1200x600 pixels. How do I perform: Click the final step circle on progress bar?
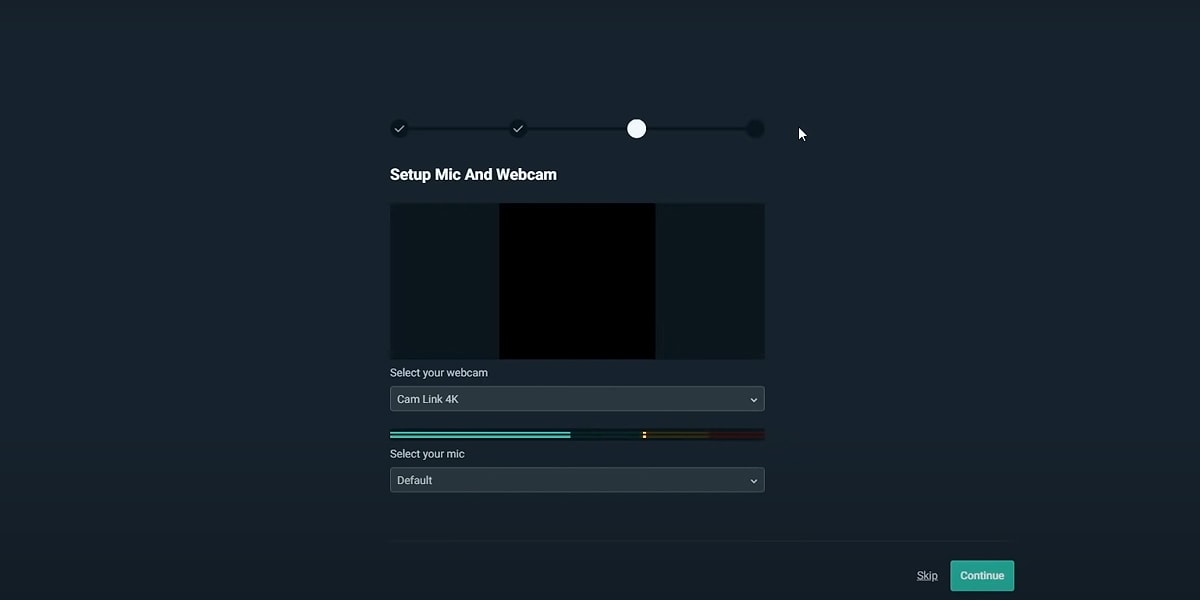coord(755,128)
